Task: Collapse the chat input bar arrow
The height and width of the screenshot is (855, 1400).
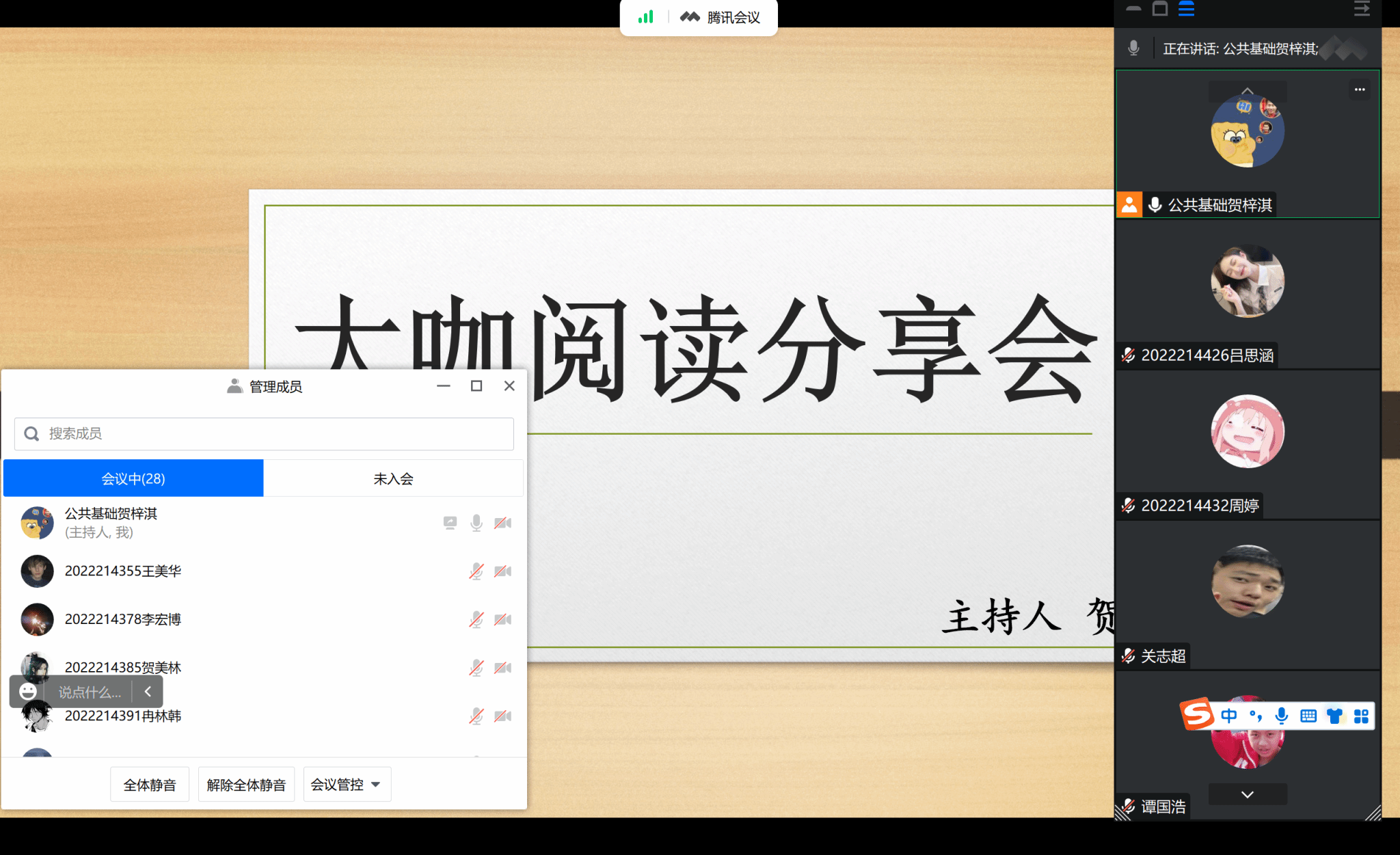Action: 148,692
